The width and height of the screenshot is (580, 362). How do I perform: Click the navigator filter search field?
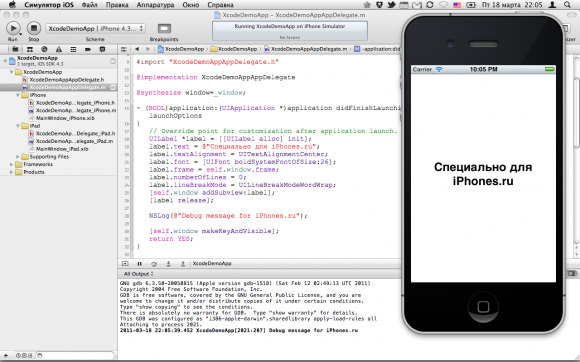[76, 355]
